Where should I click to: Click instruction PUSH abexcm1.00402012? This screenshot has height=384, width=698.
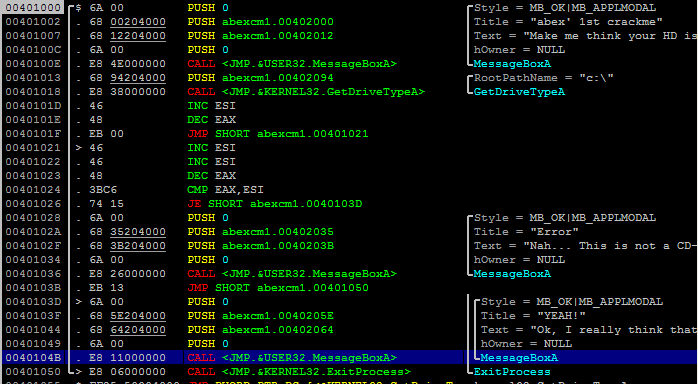coord(260,36)
